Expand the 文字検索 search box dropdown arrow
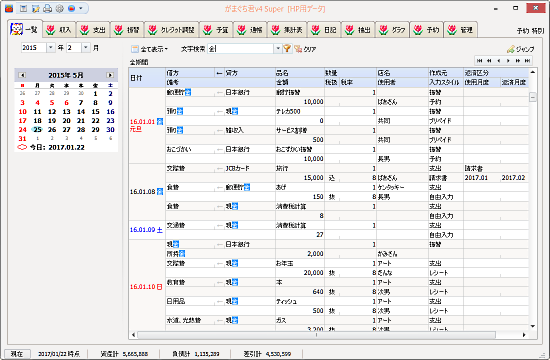Viewport: 550px width, 360px height. click(x=278, y=48)
